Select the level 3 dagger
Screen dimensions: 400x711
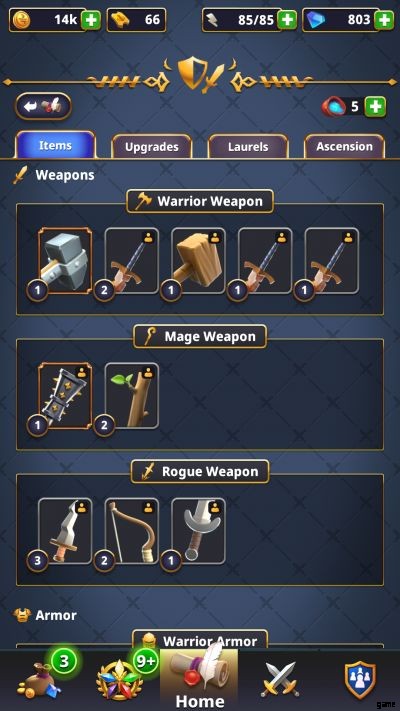point(65,531)
